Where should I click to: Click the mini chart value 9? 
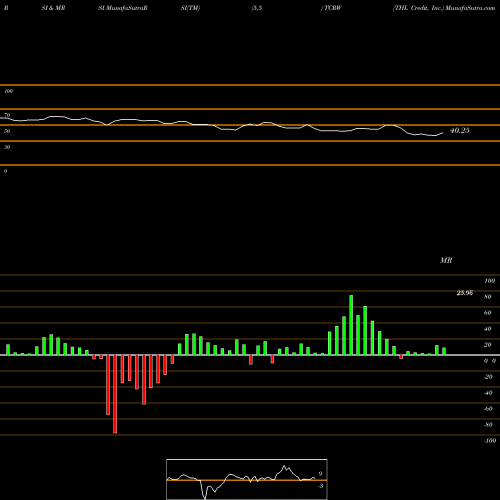click(320, 474)
